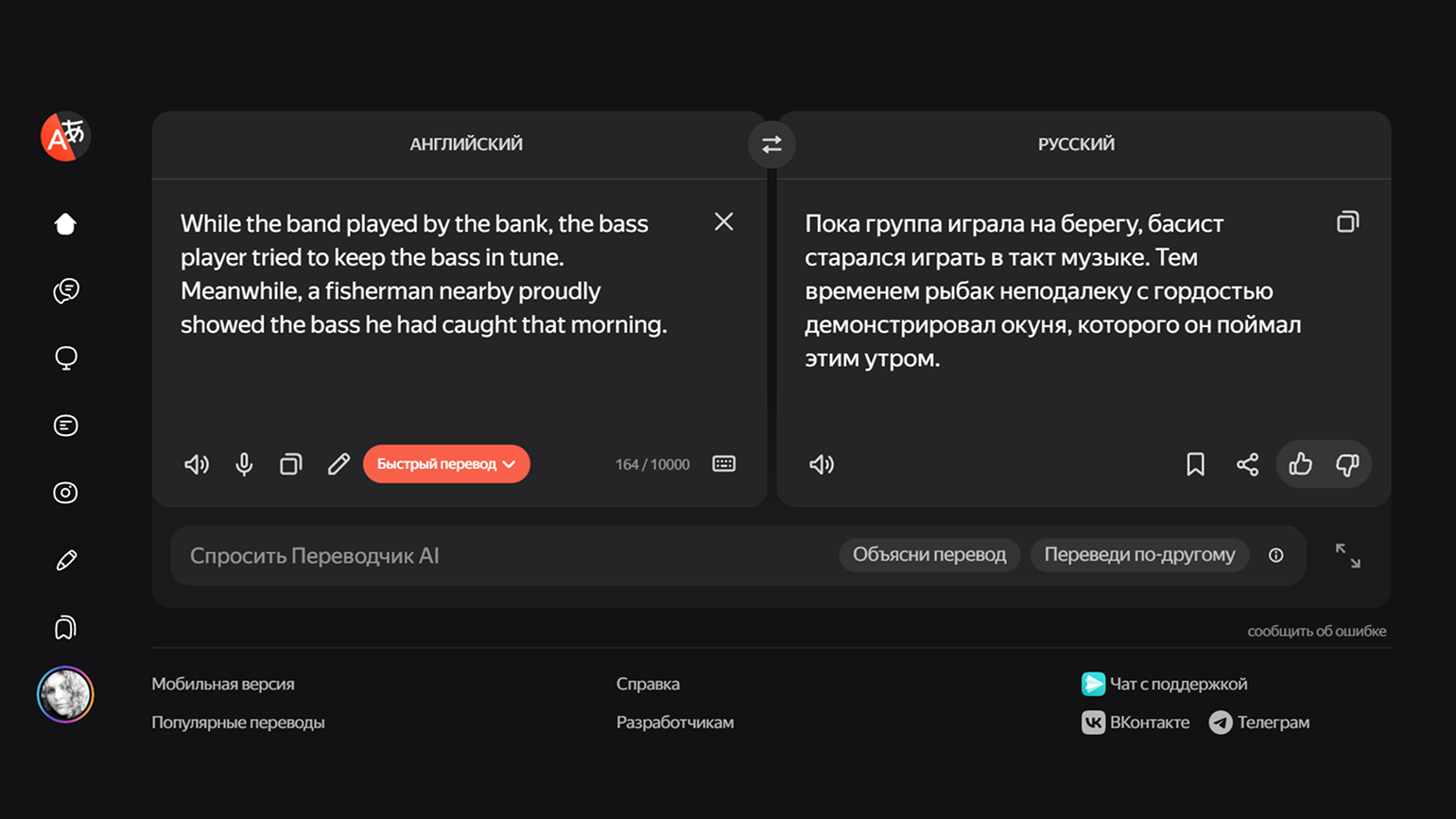Listen to the English source text
Viewport: 1456px width, 819px height.
[196, 464]
